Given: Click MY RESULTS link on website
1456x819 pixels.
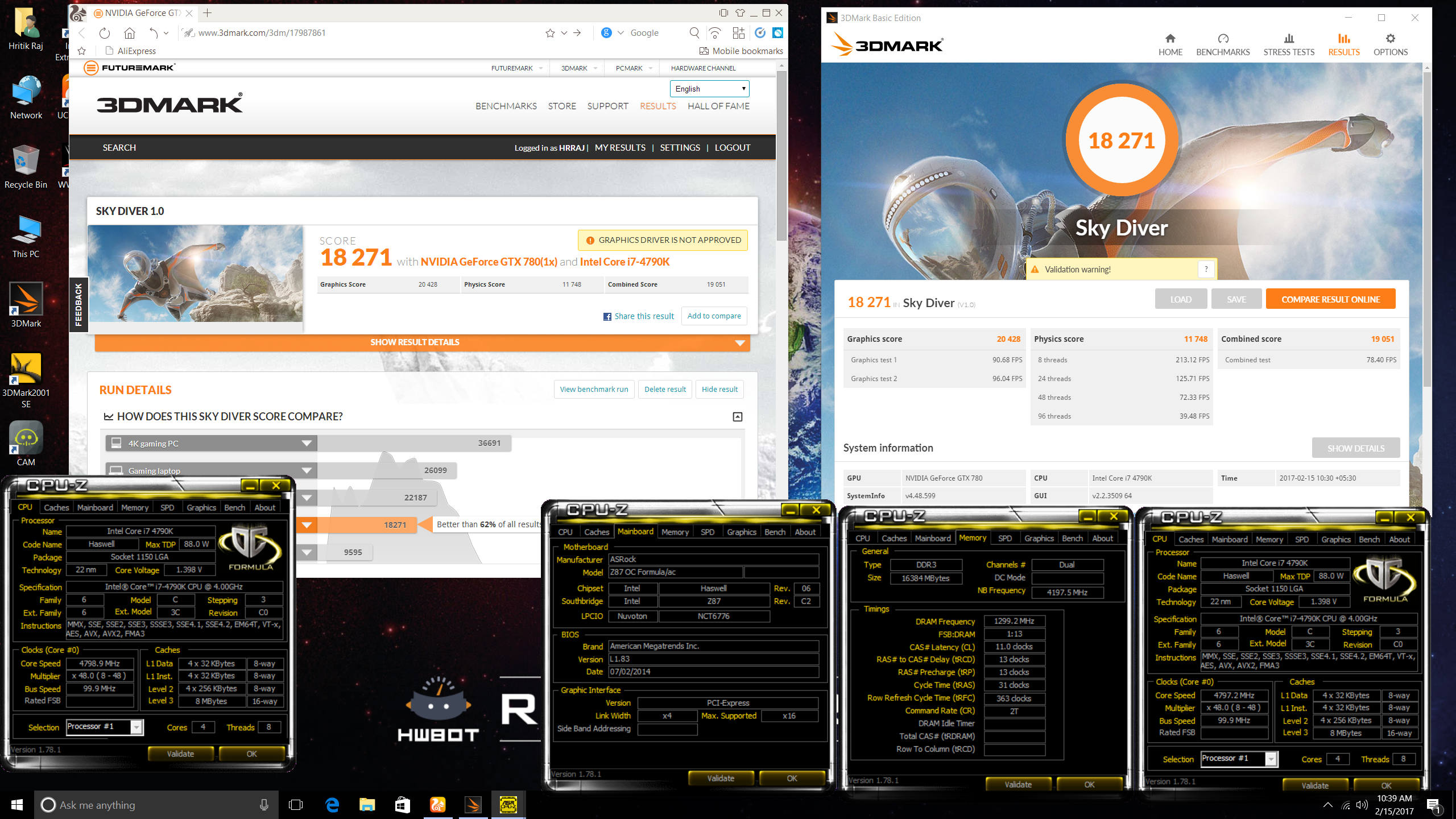Looking at the screenshot, I should pyautogui.click(x=620, y=148).
